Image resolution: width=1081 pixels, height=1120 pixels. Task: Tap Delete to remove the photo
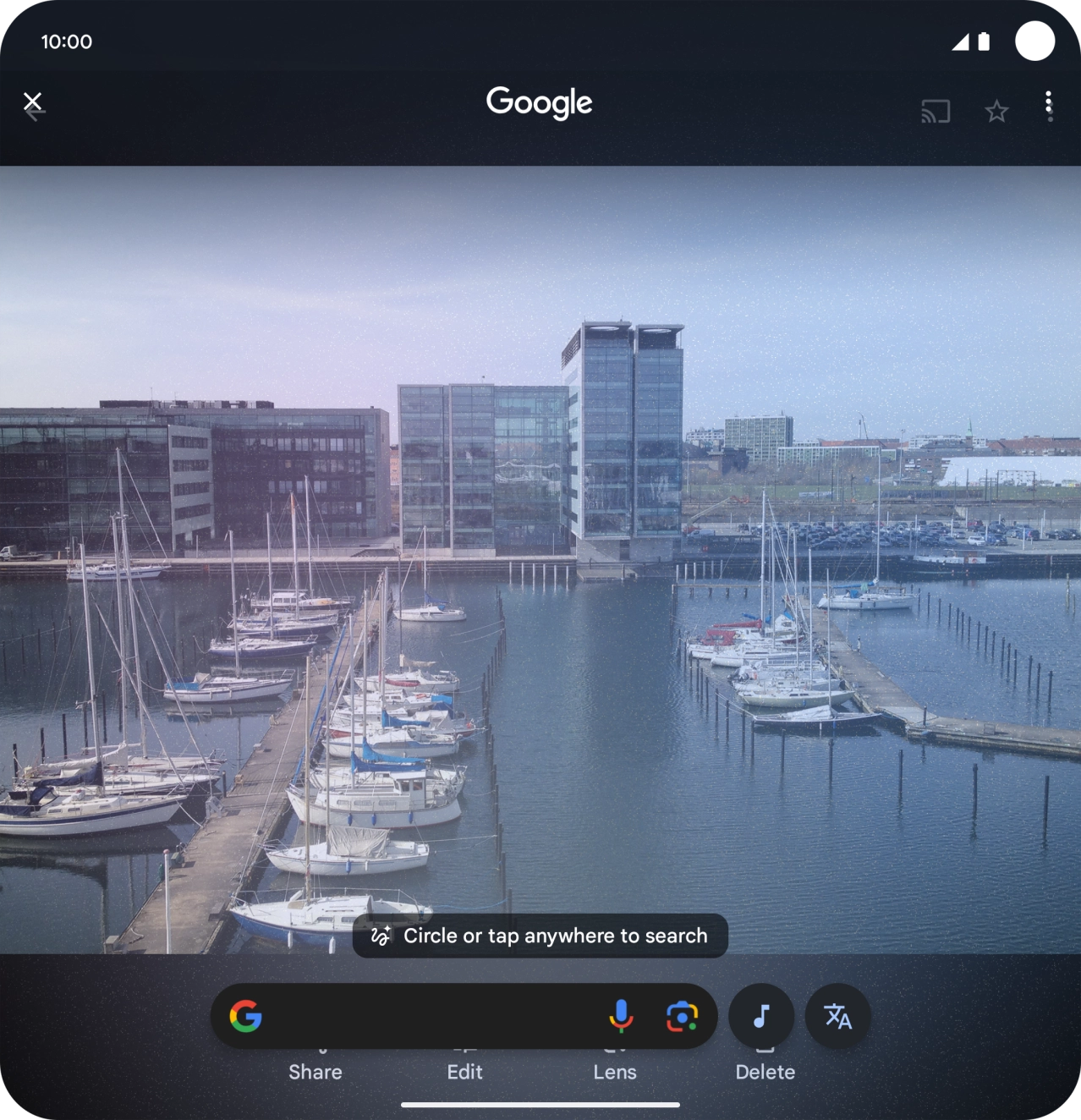764,1072
